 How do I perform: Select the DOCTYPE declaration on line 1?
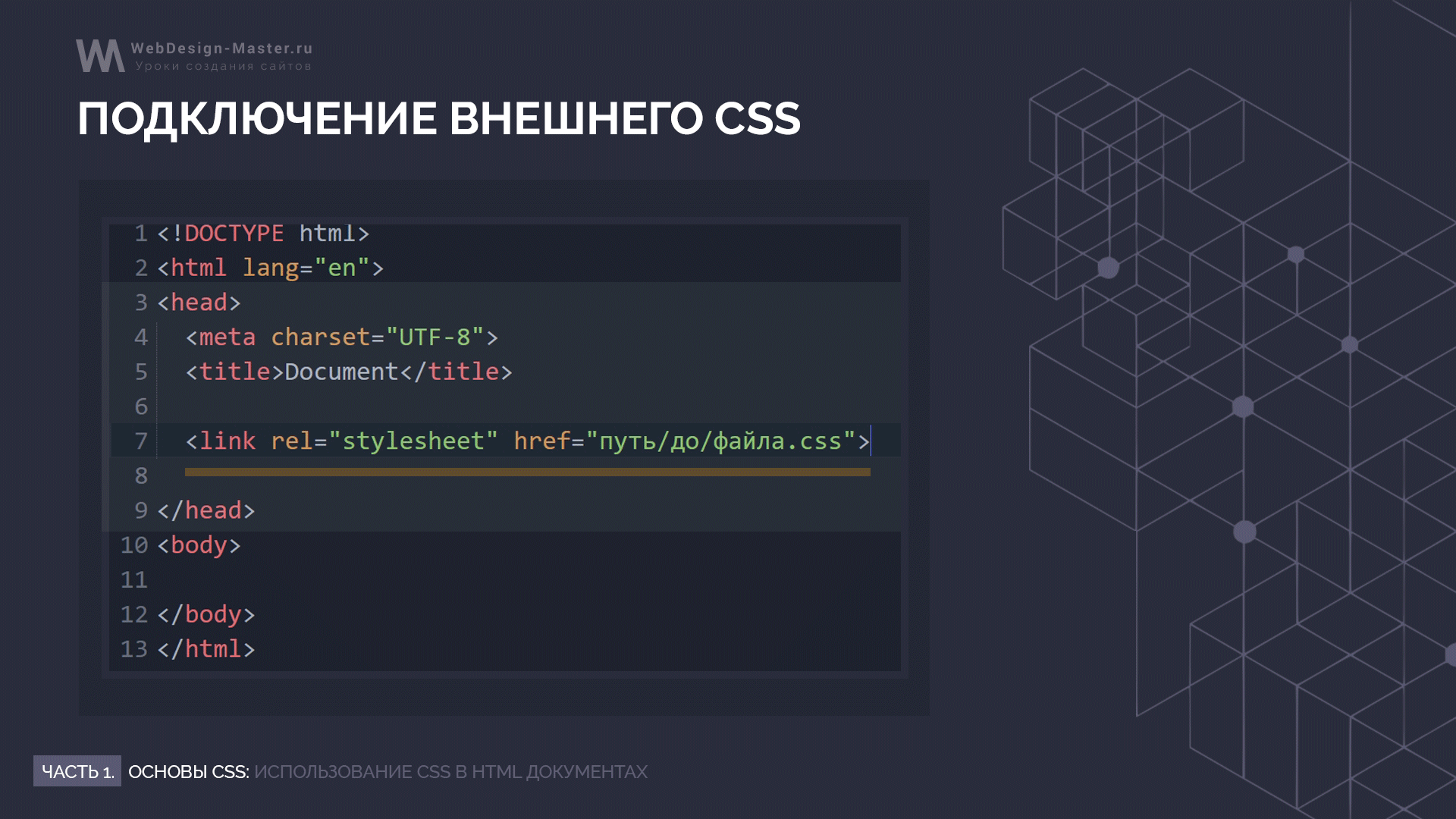[x=262, y=233]
